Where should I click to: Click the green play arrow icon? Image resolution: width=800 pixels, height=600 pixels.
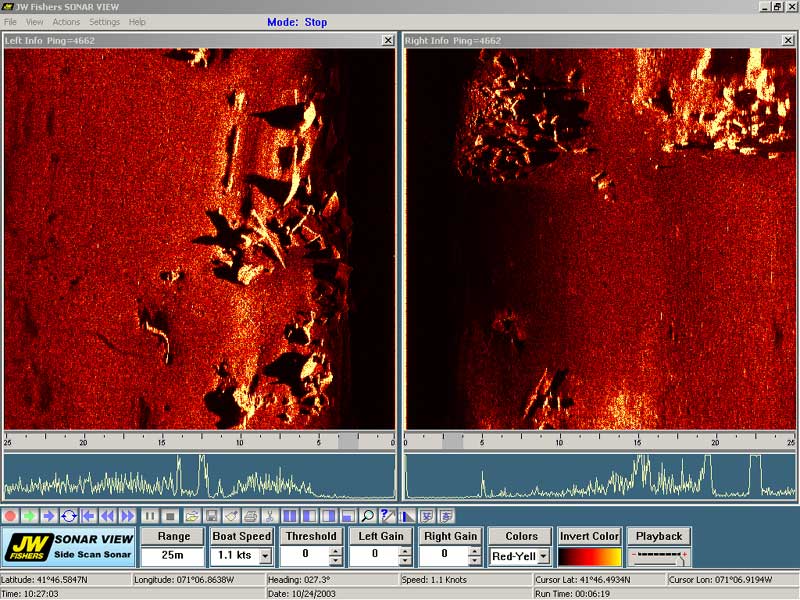click(30, 516)
